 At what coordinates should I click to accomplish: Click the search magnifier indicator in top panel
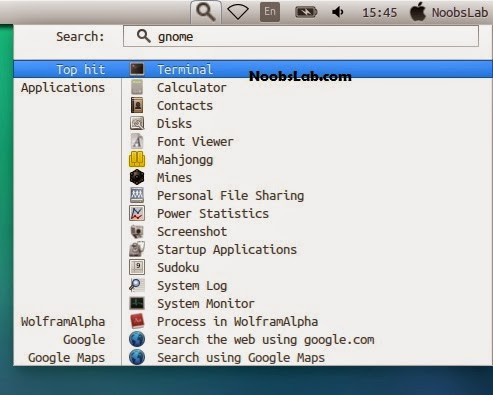pyautogui.click(x=206, y=12)
